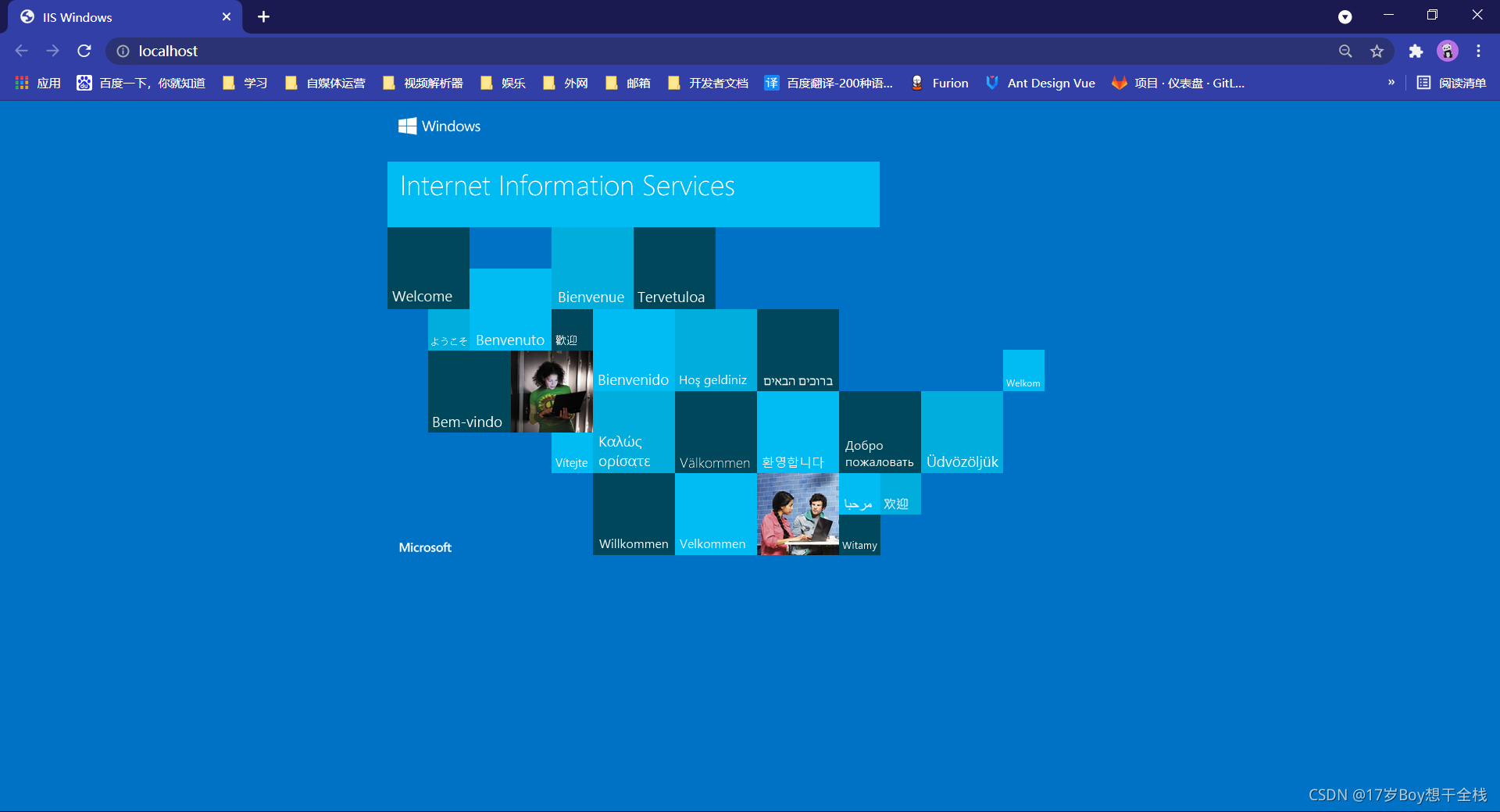Viewport: 1500px width, 812px height.
Task: View site information icon beside localhost
Action: coord(123,51)
